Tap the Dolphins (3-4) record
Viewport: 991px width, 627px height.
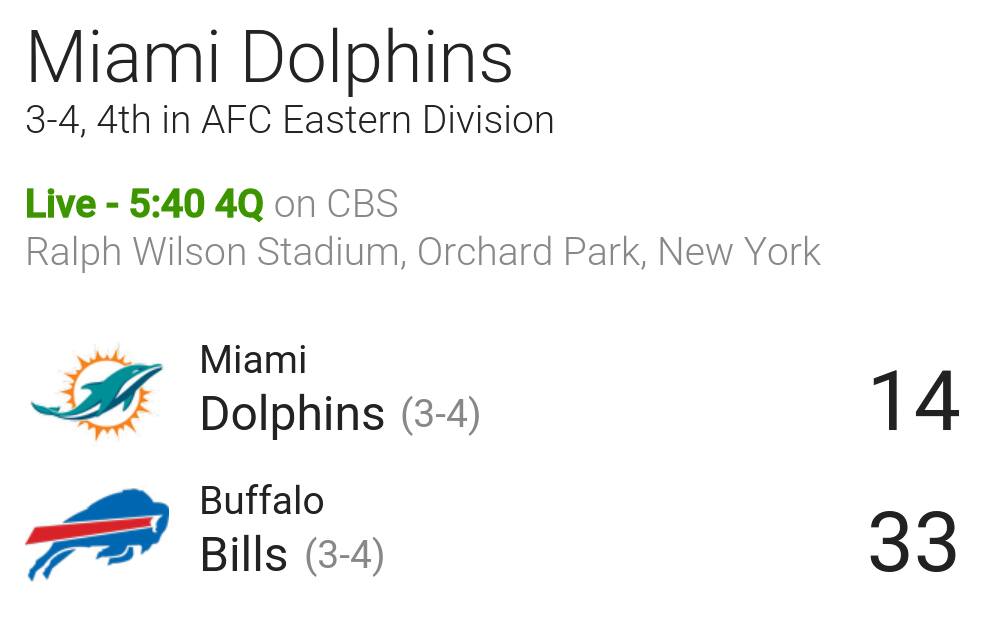441,415
